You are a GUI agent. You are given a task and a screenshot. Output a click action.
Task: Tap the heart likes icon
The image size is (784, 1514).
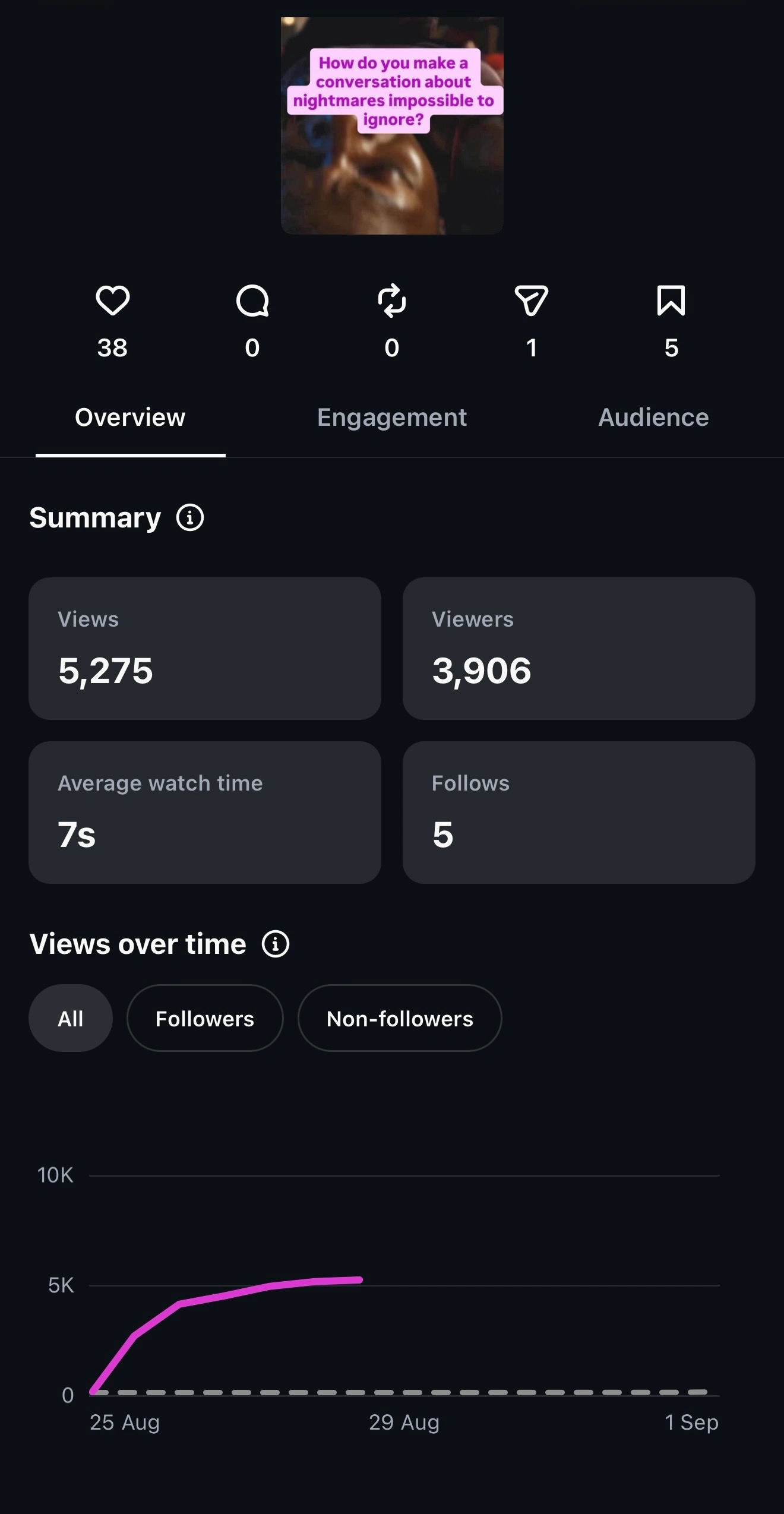coord(112,301)
